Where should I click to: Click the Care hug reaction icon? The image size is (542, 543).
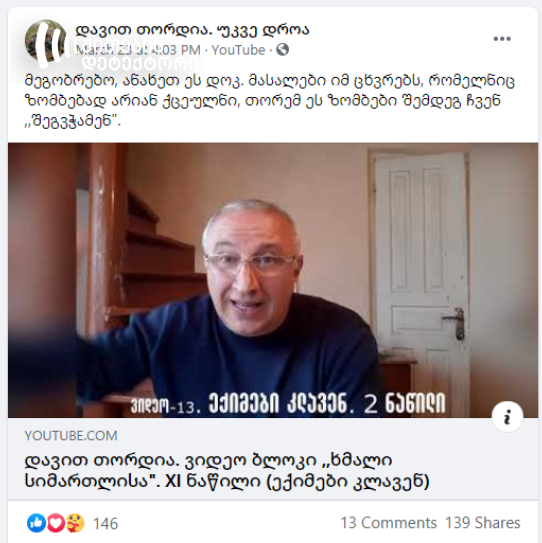point(75,523)
